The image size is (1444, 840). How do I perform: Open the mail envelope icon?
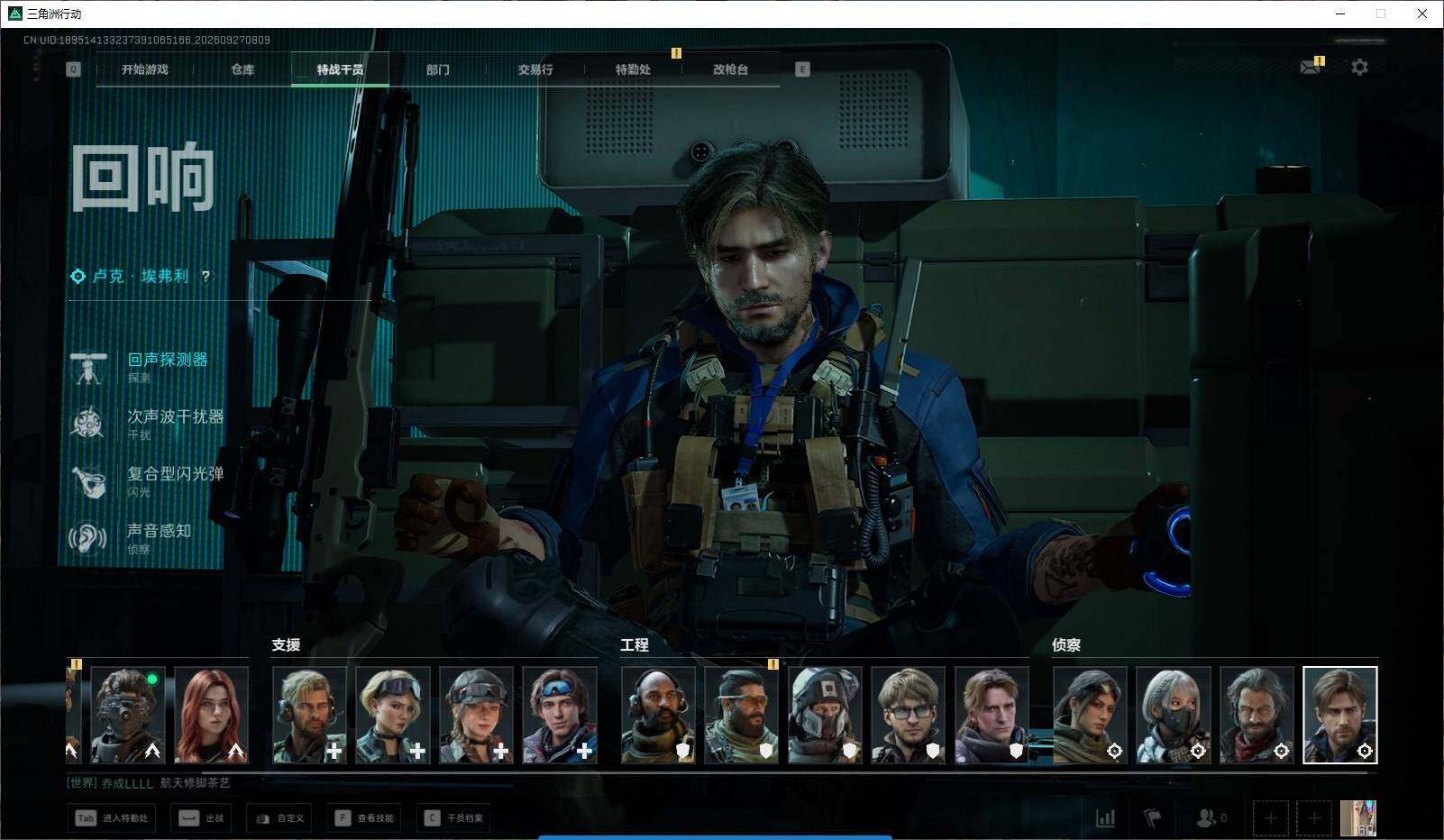pos(1311,67)
